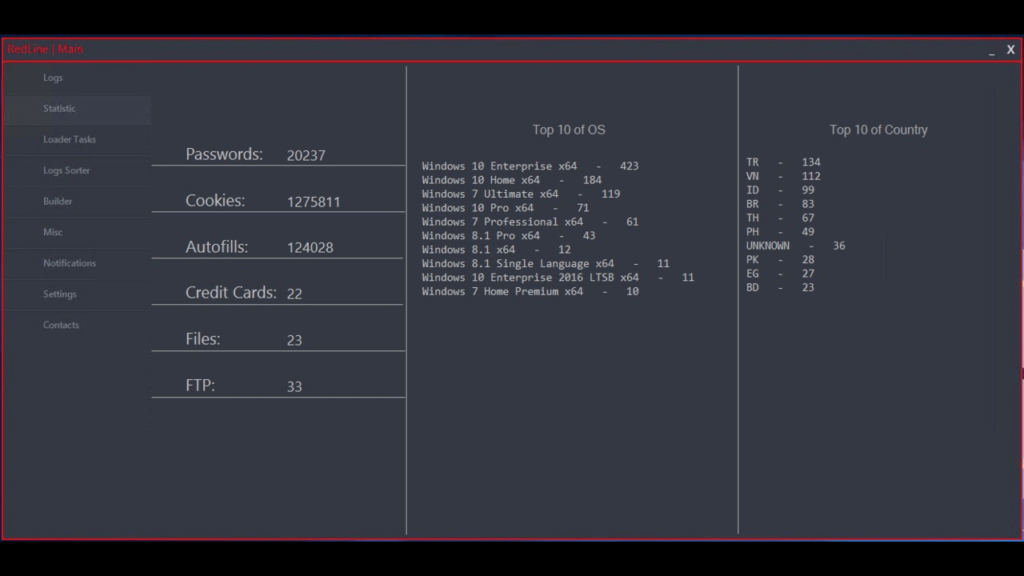Select the Windows 10 Enterprise 2016 LTSB row
The image size is (1024, 576).
pyautogui.click(x=558, y=278)
